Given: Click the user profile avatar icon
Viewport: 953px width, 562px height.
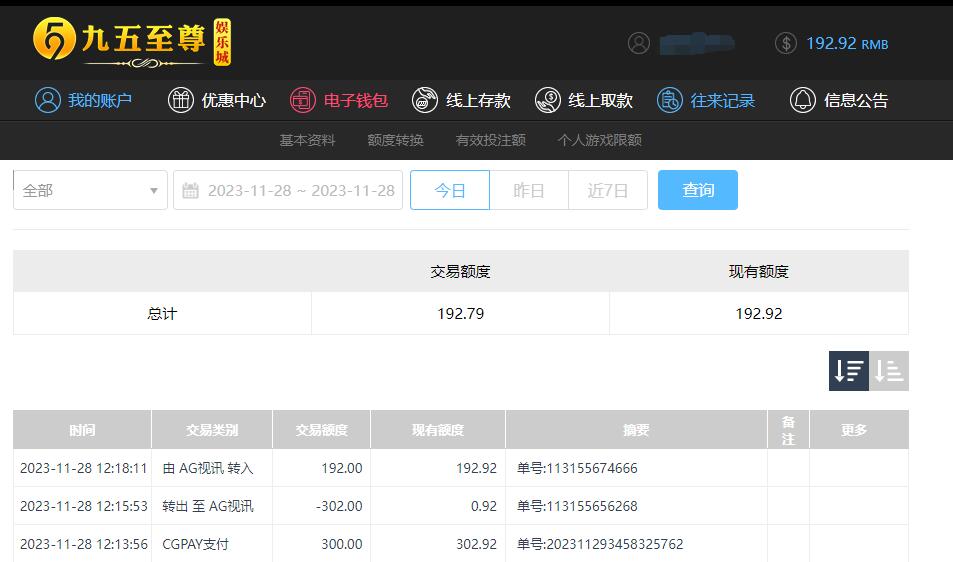Looking at the screenshot, I should (639, 43).
